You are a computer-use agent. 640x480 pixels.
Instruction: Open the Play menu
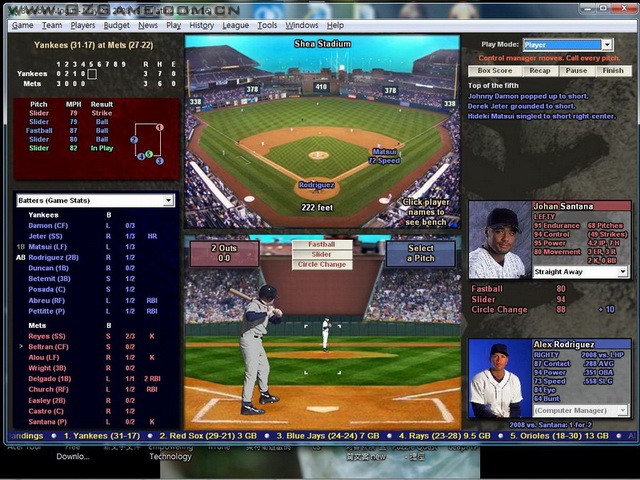(x=173, y=25)
